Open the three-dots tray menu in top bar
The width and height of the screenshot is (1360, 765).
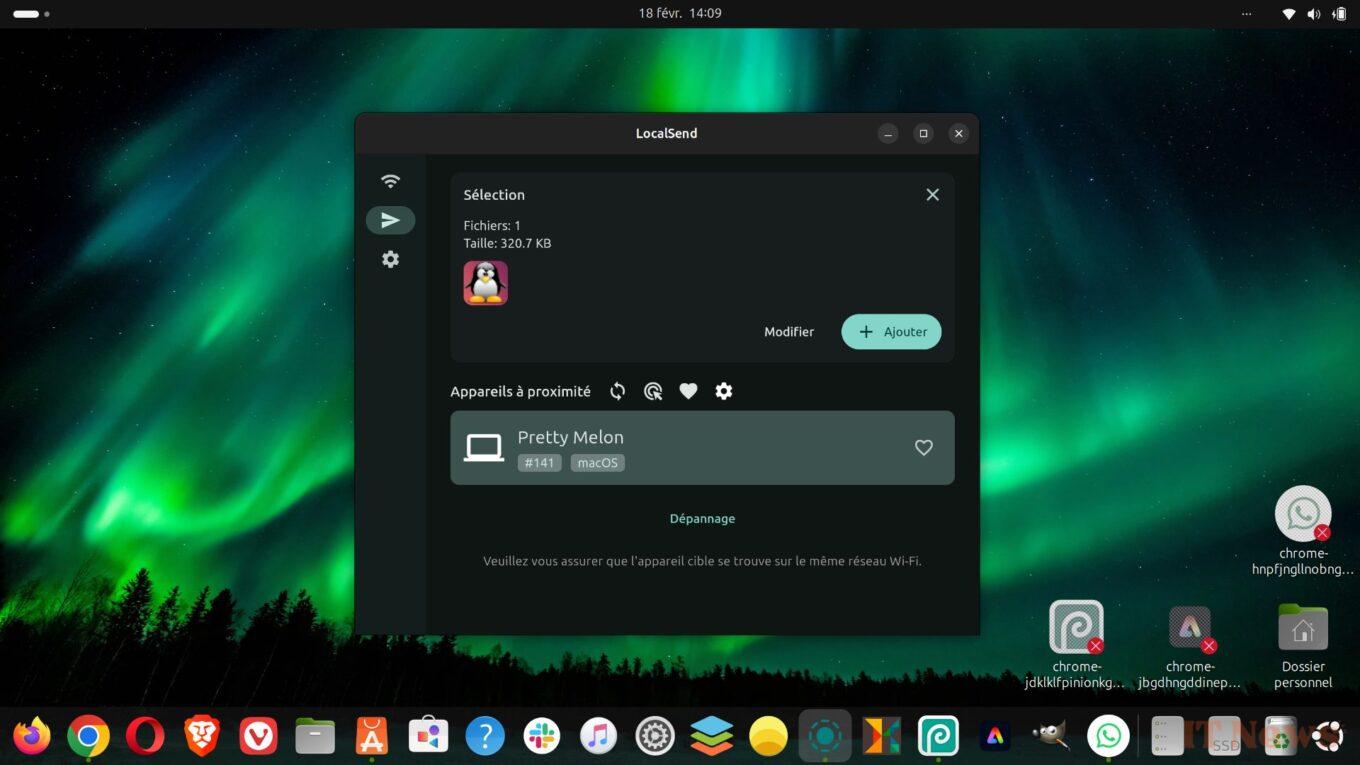1246,14
